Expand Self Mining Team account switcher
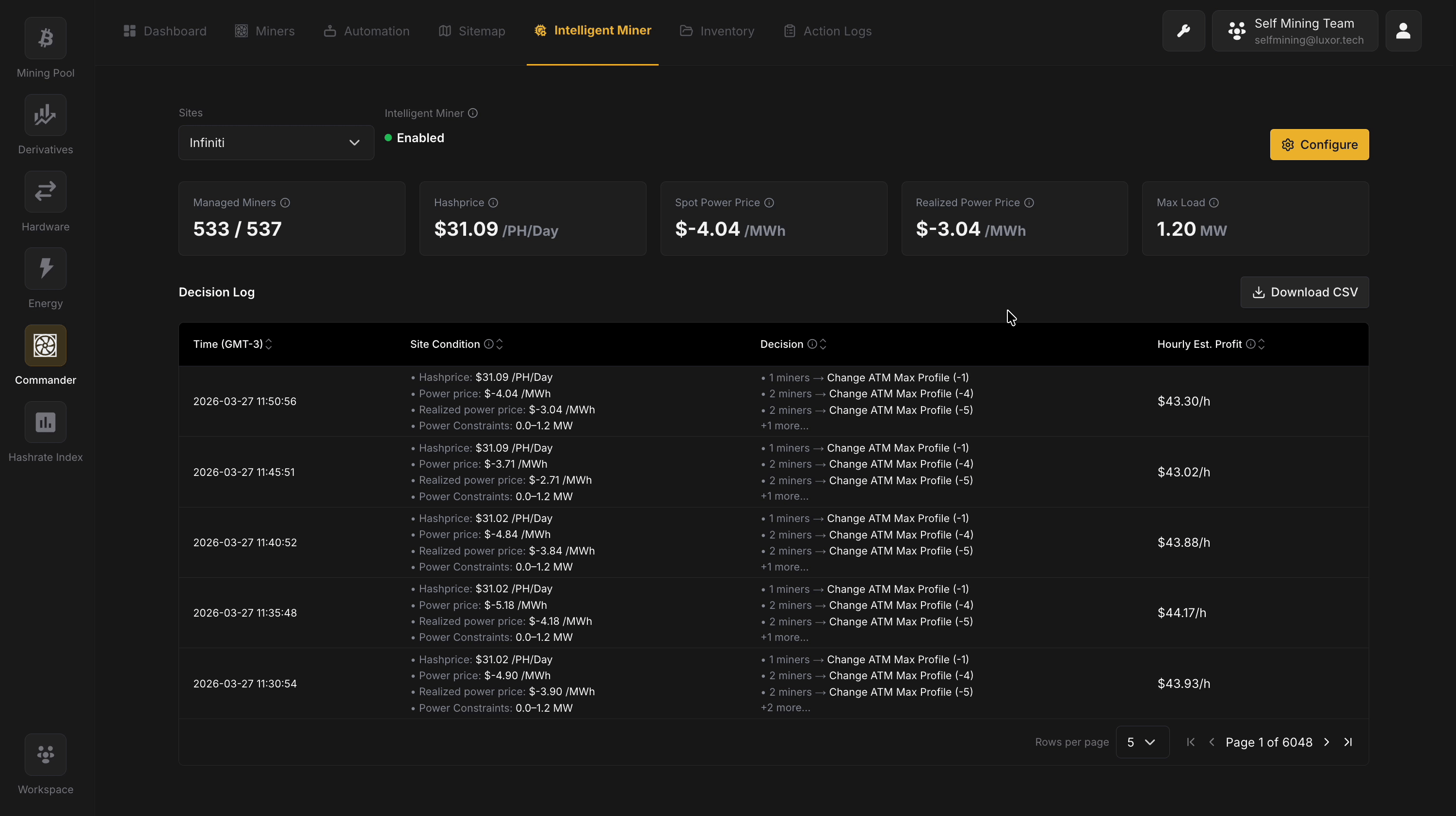This screenshot has height=816, width=1456. [x=1294, y=31]
